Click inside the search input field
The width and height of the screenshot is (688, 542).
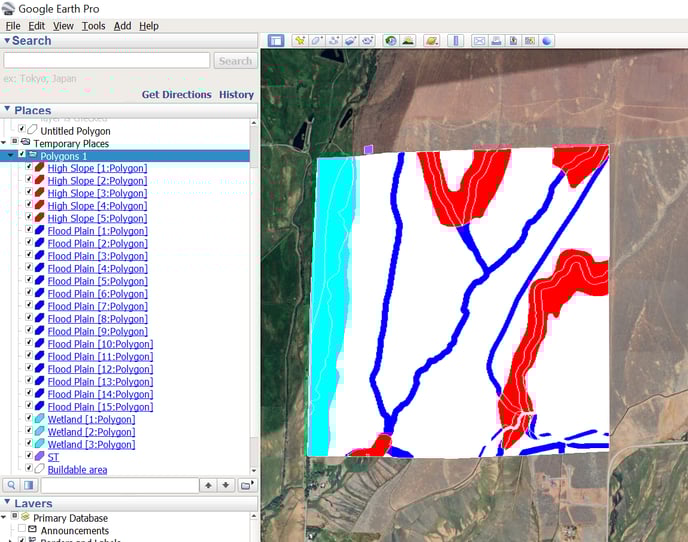click(x=106, y=61)
